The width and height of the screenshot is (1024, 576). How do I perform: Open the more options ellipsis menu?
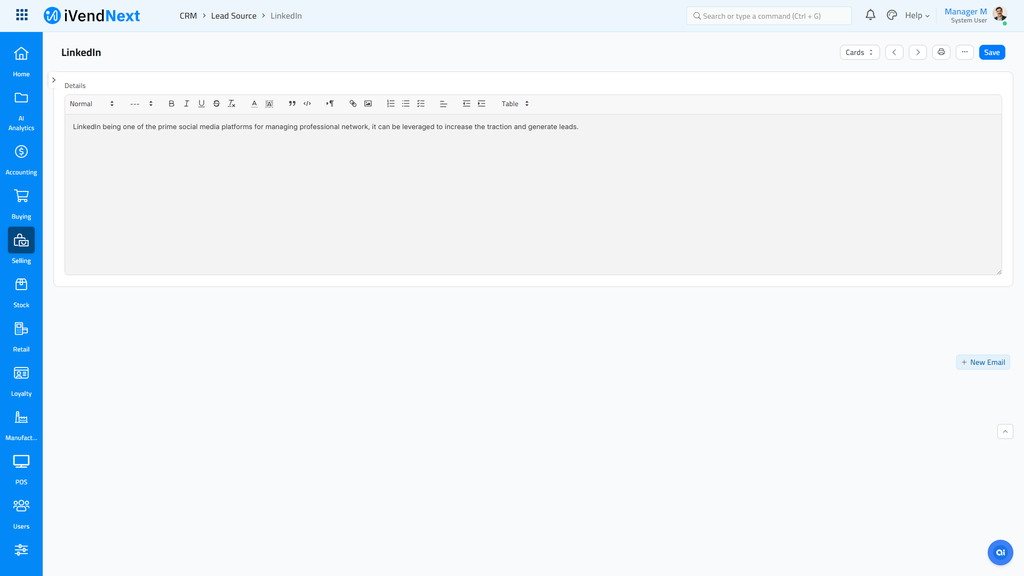pyautogui.click(x=965, y=52)
